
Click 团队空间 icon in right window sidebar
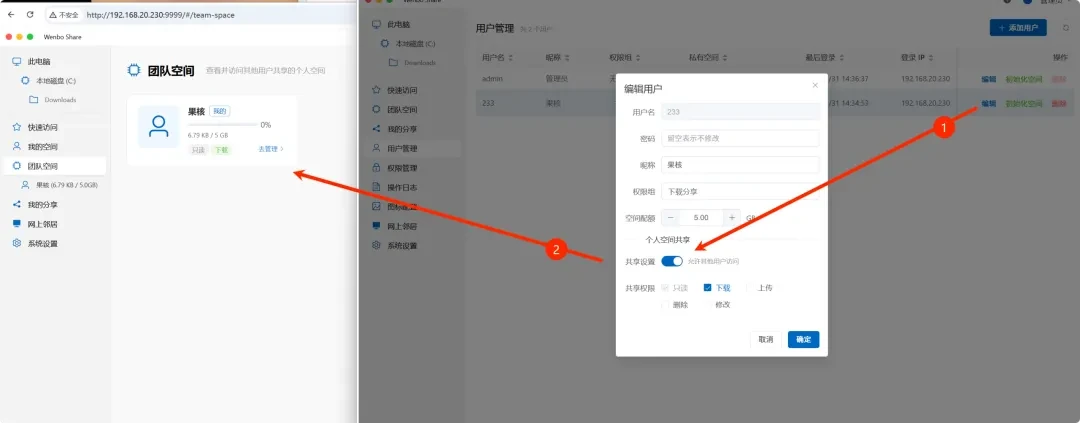click(x=376, y=109)
